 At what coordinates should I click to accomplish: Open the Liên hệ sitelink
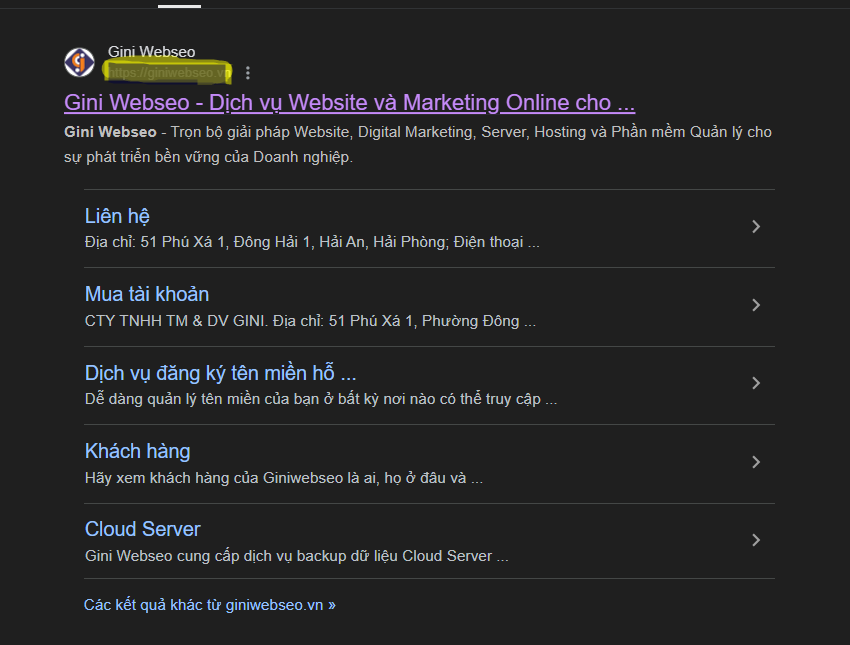[x=117, y=216]
